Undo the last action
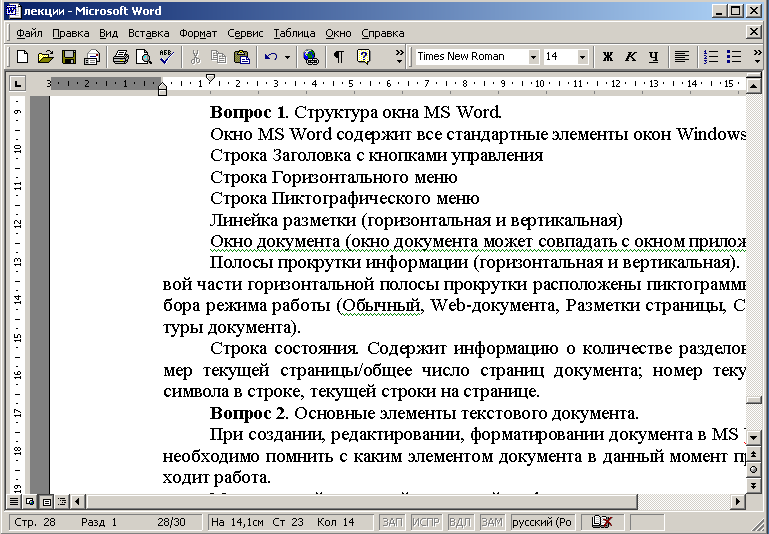This screenshot has width=769, height=534. pyautogui.click(x=270, y=57)
